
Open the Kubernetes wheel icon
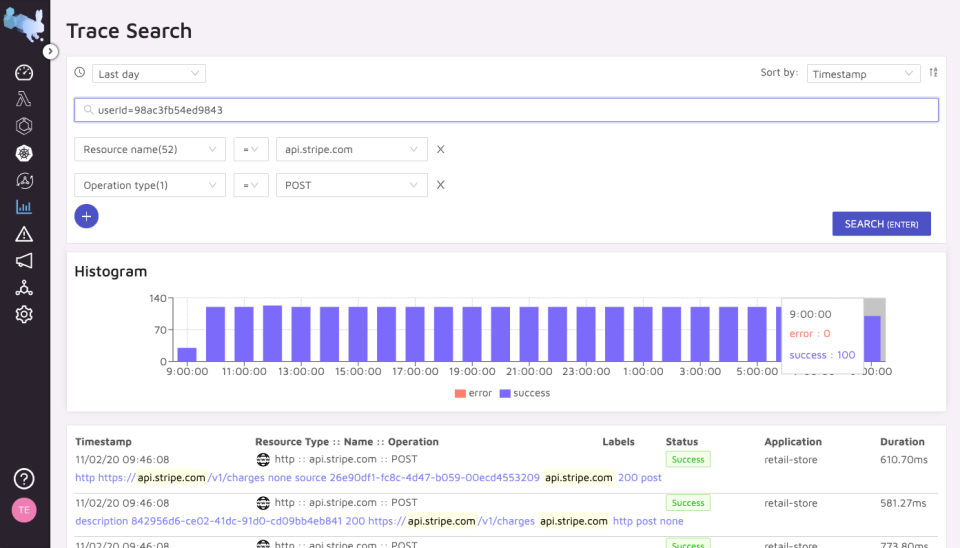click(24, 153)
